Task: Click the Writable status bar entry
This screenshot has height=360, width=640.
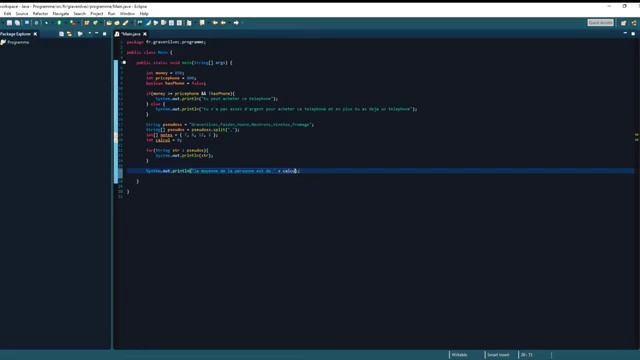Action: tap(459, 355)
